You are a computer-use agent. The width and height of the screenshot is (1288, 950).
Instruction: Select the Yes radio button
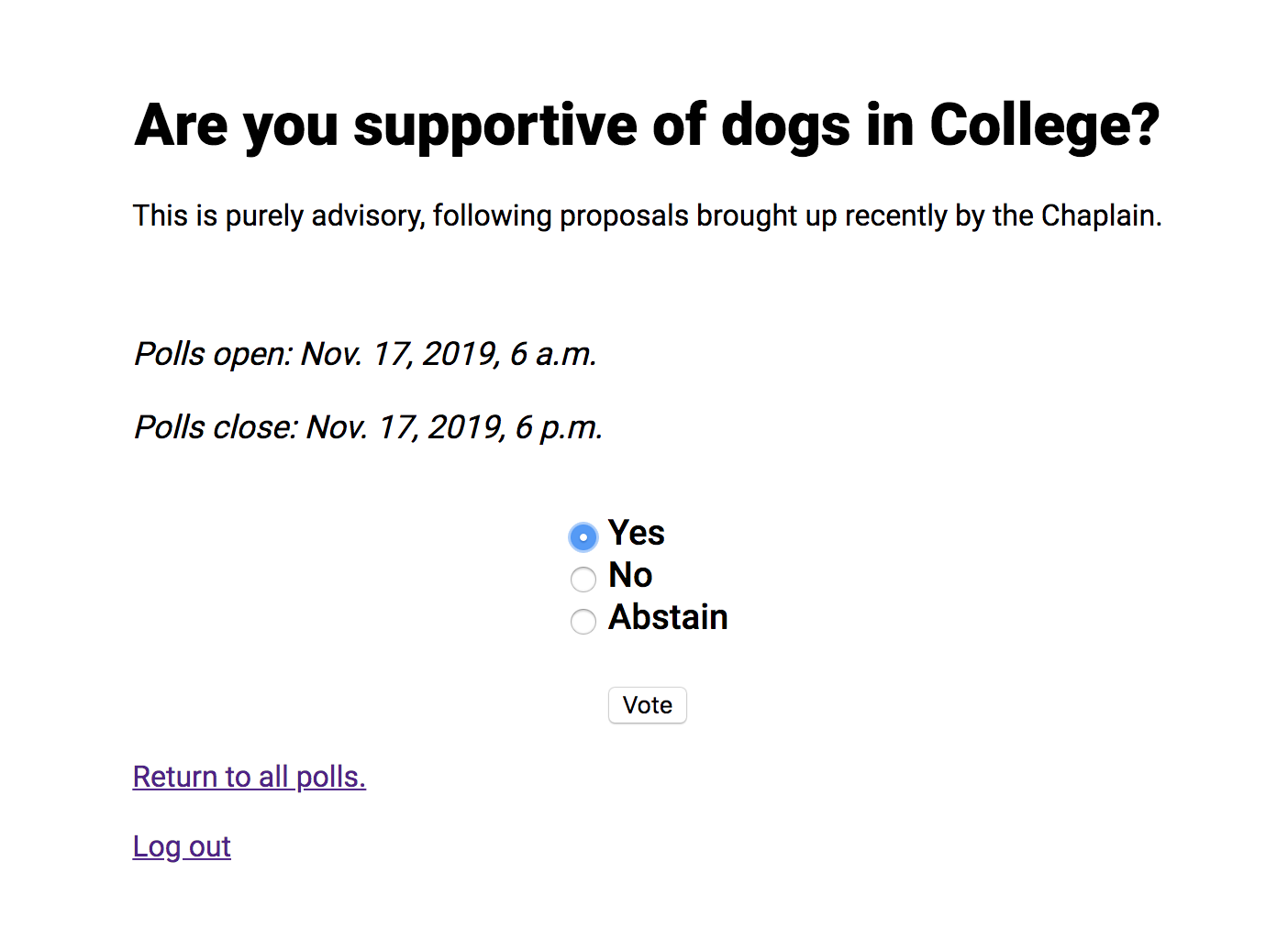[x=583, y=536]
